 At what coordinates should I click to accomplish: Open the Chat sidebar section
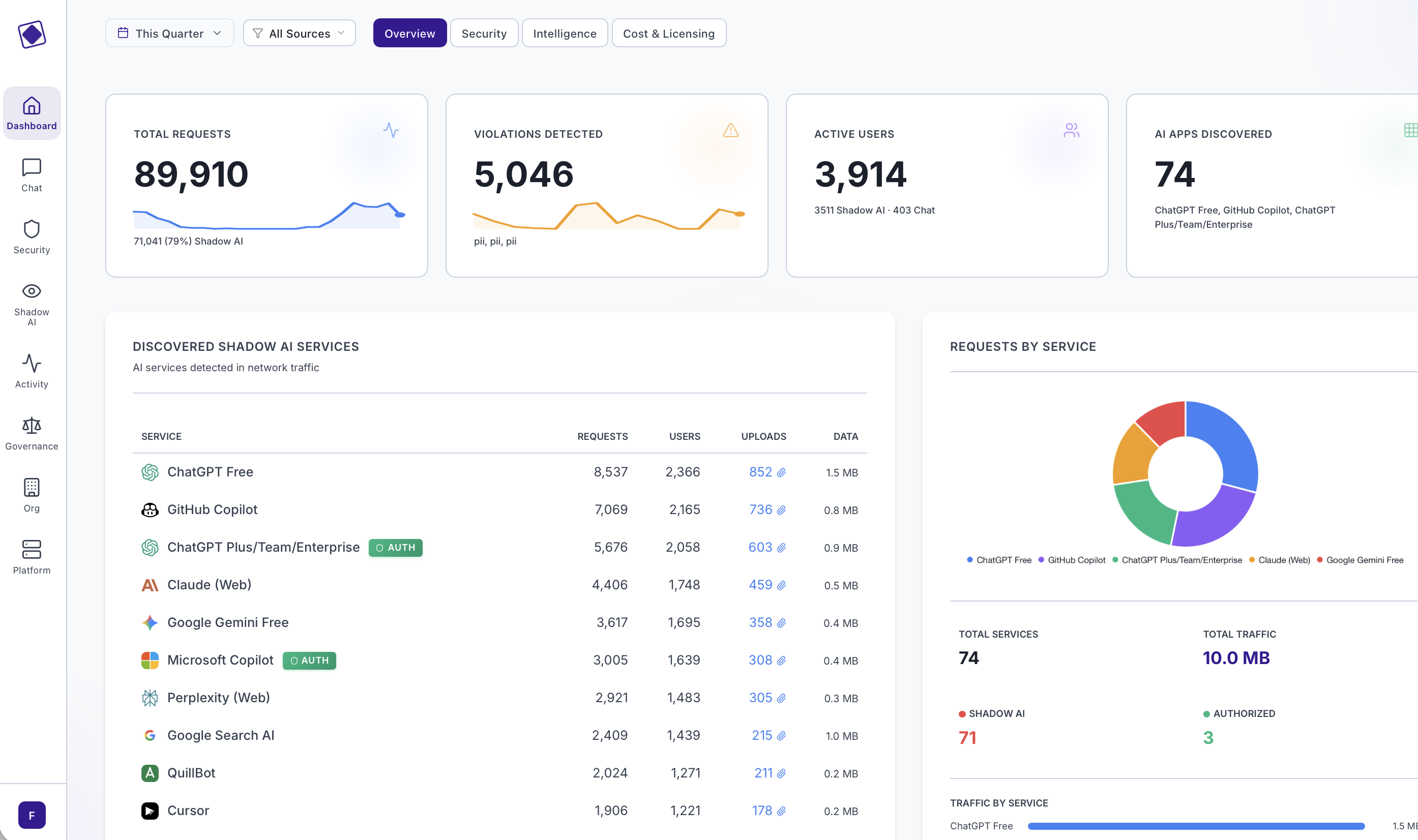tap(32, 175)
